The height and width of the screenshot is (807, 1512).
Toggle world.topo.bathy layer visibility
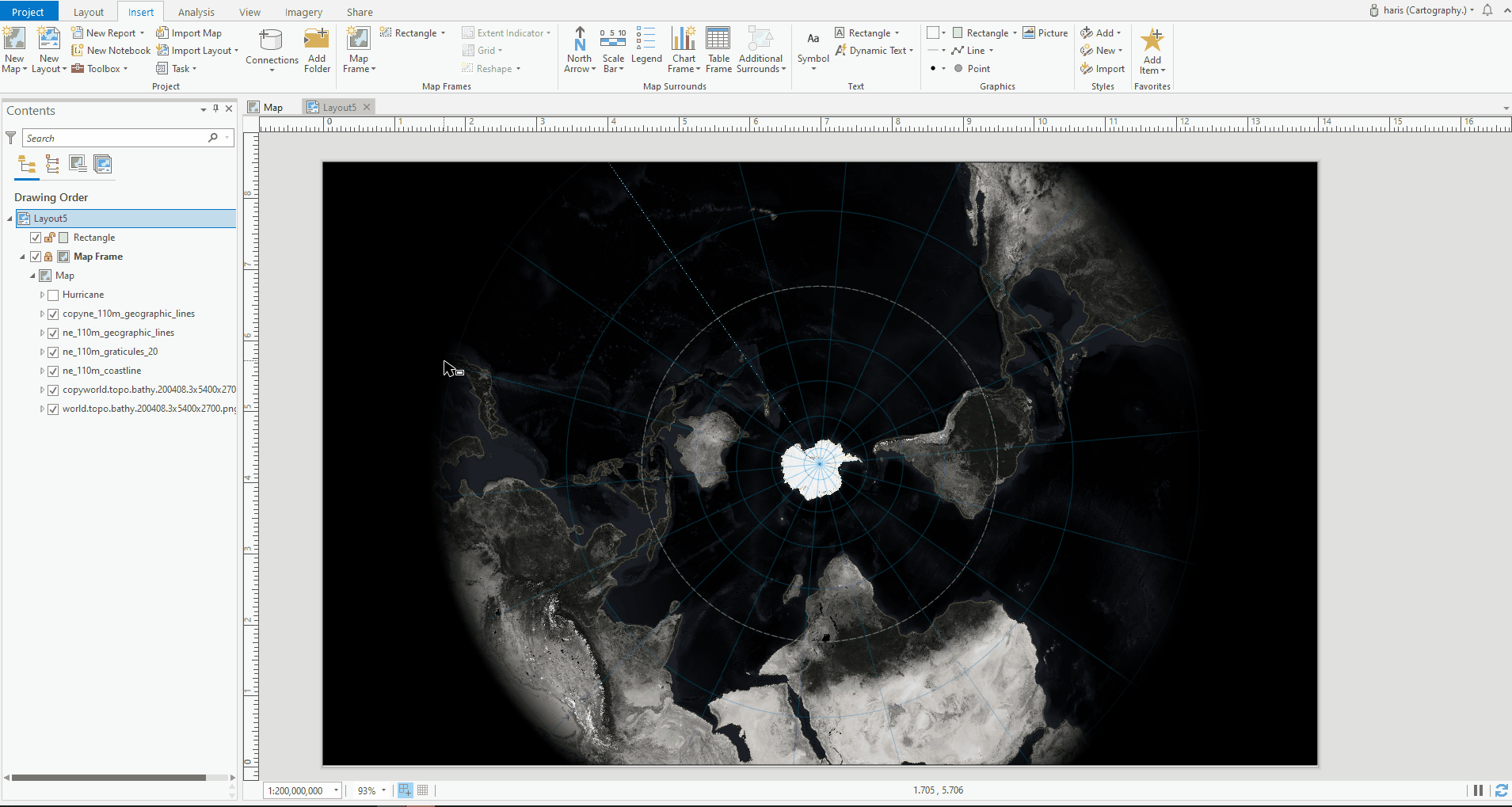[53, 409]
